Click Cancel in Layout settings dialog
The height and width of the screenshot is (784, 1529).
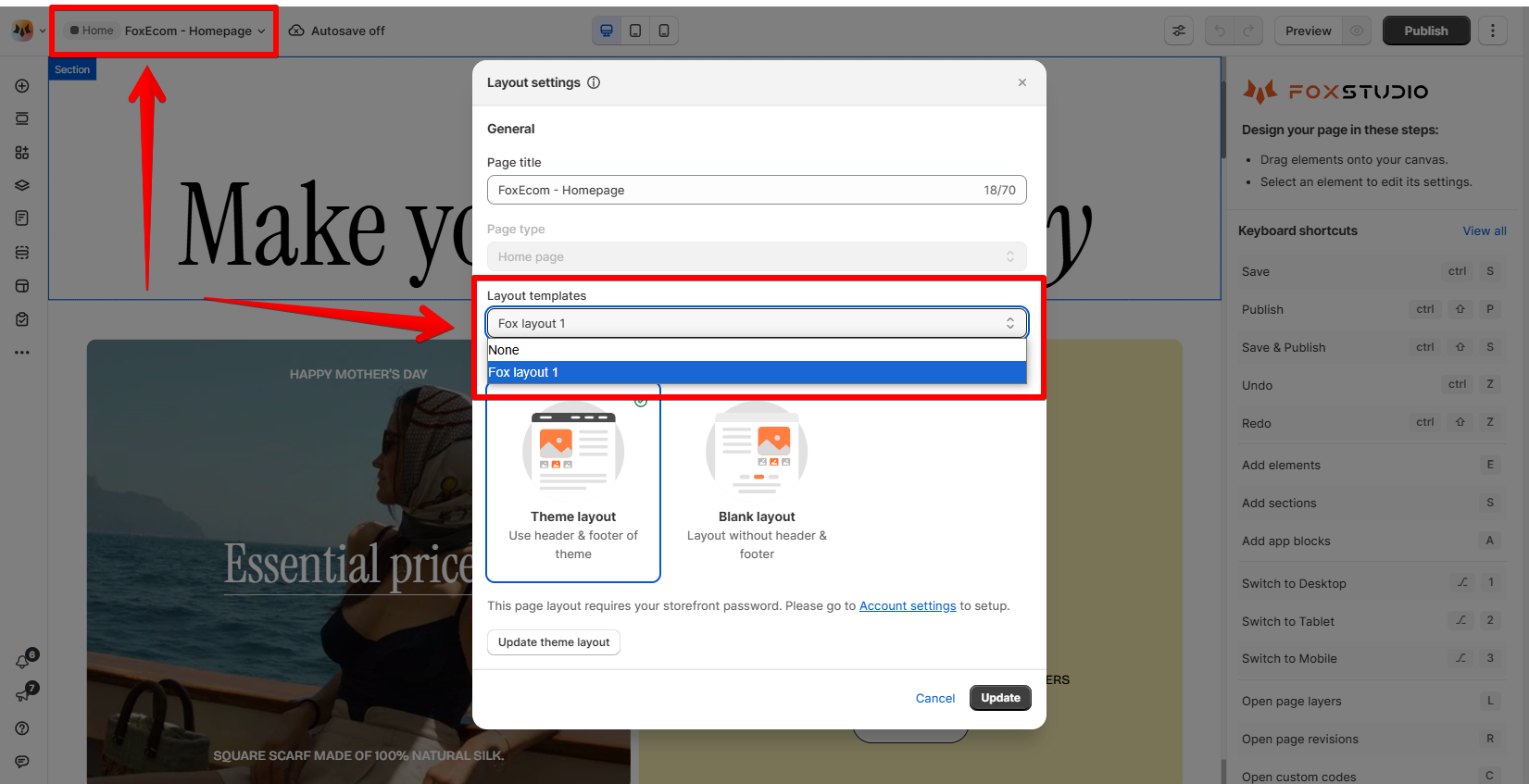click(935, 698)
